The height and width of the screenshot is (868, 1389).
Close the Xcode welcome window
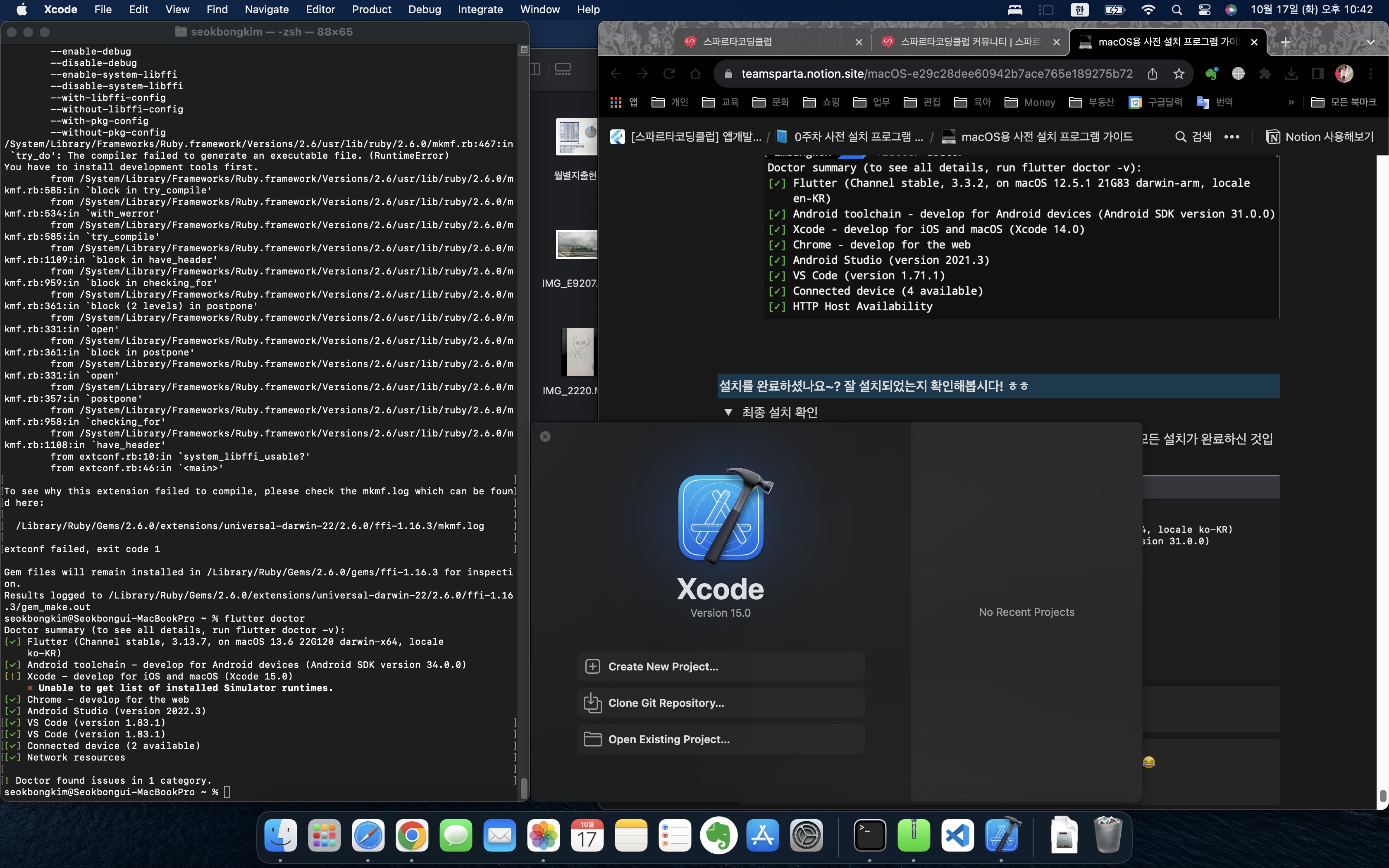tap(545, 436)
